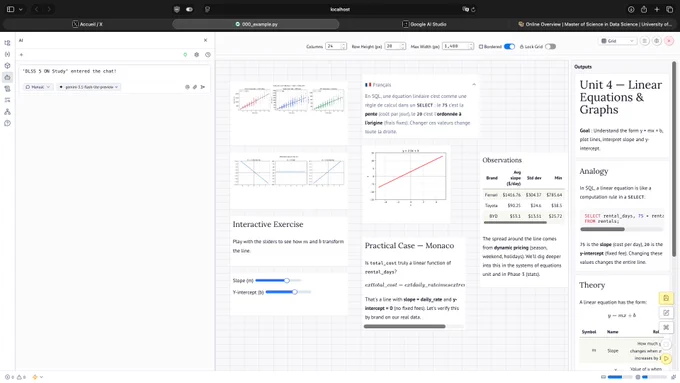This screenshot has height=383, width=680.
Task: Open the file explorer sidebar icon
Action: (x=7, y=43)
